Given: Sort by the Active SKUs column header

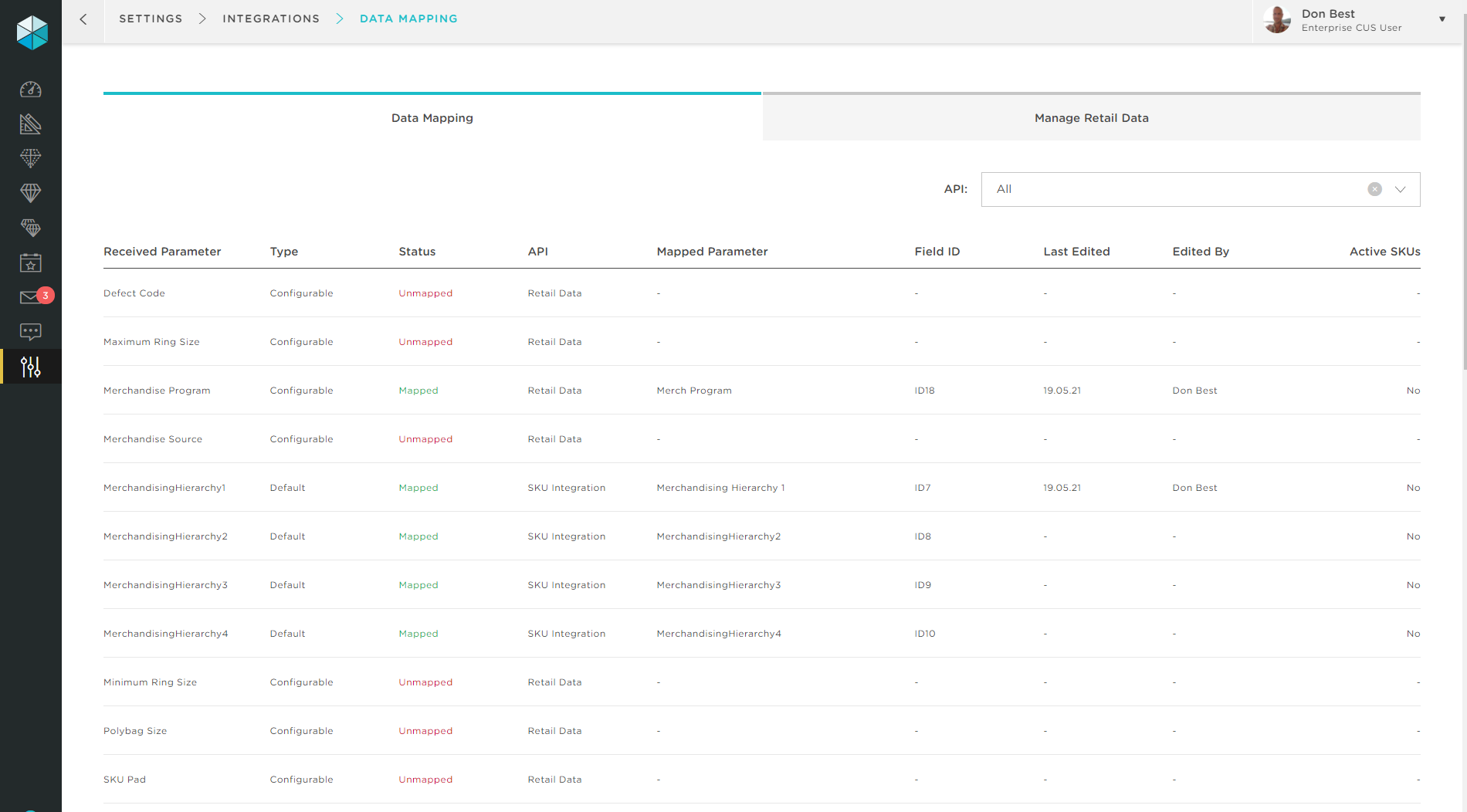Looking at the screenshot, I should coord(1384,252).
